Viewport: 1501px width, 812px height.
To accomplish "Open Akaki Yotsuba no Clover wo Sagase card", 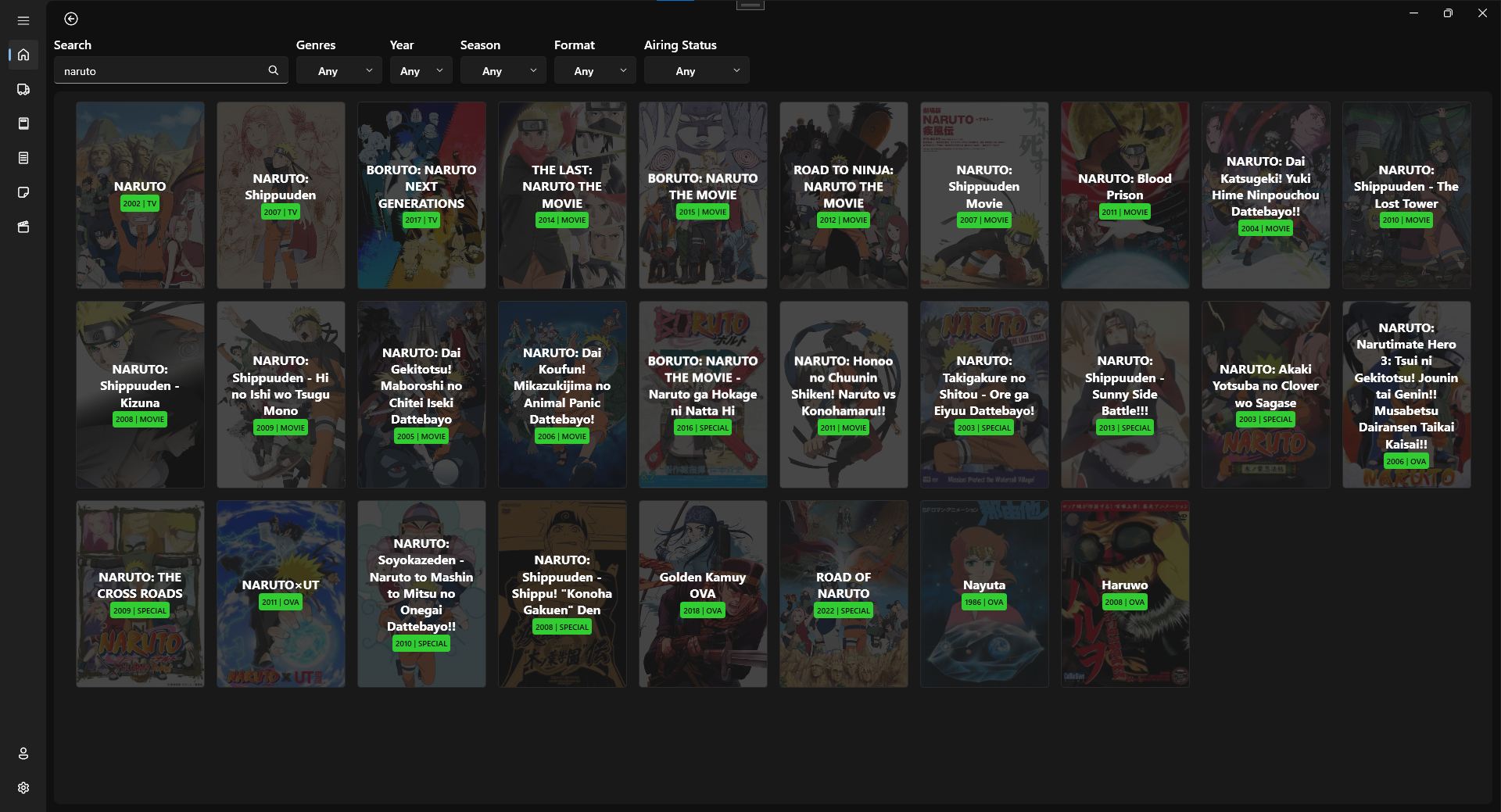I will [x=1266, y=395].
